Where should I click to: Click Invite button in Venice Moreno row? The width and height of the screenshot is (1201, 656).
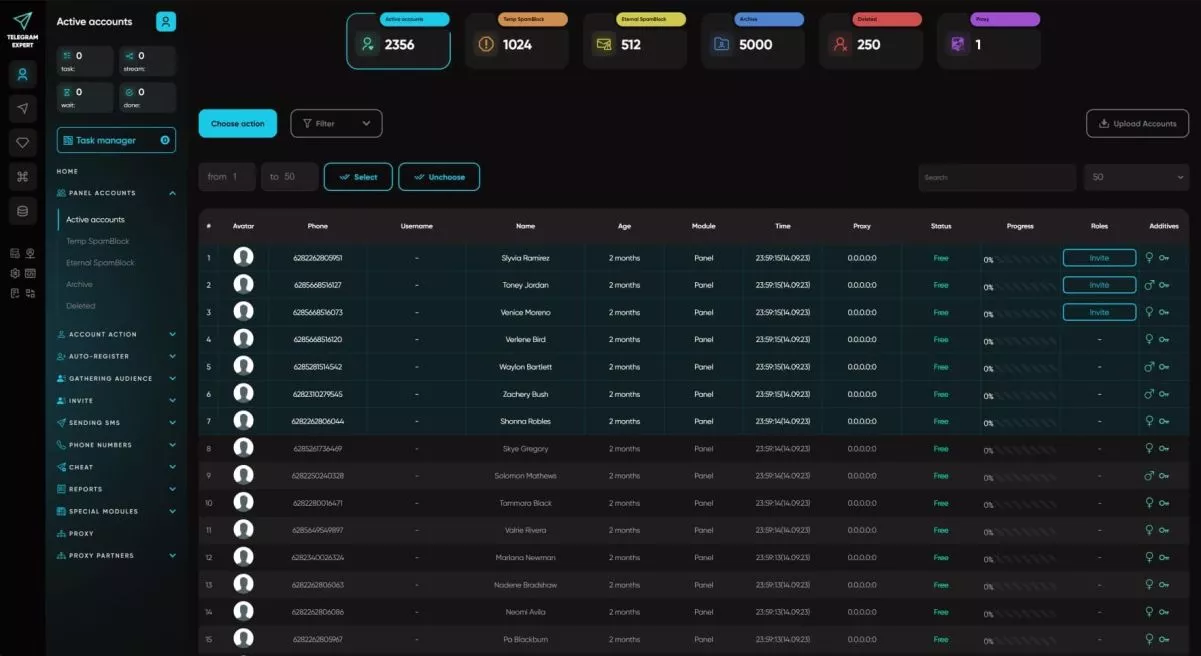click(x=1099, y=312)
